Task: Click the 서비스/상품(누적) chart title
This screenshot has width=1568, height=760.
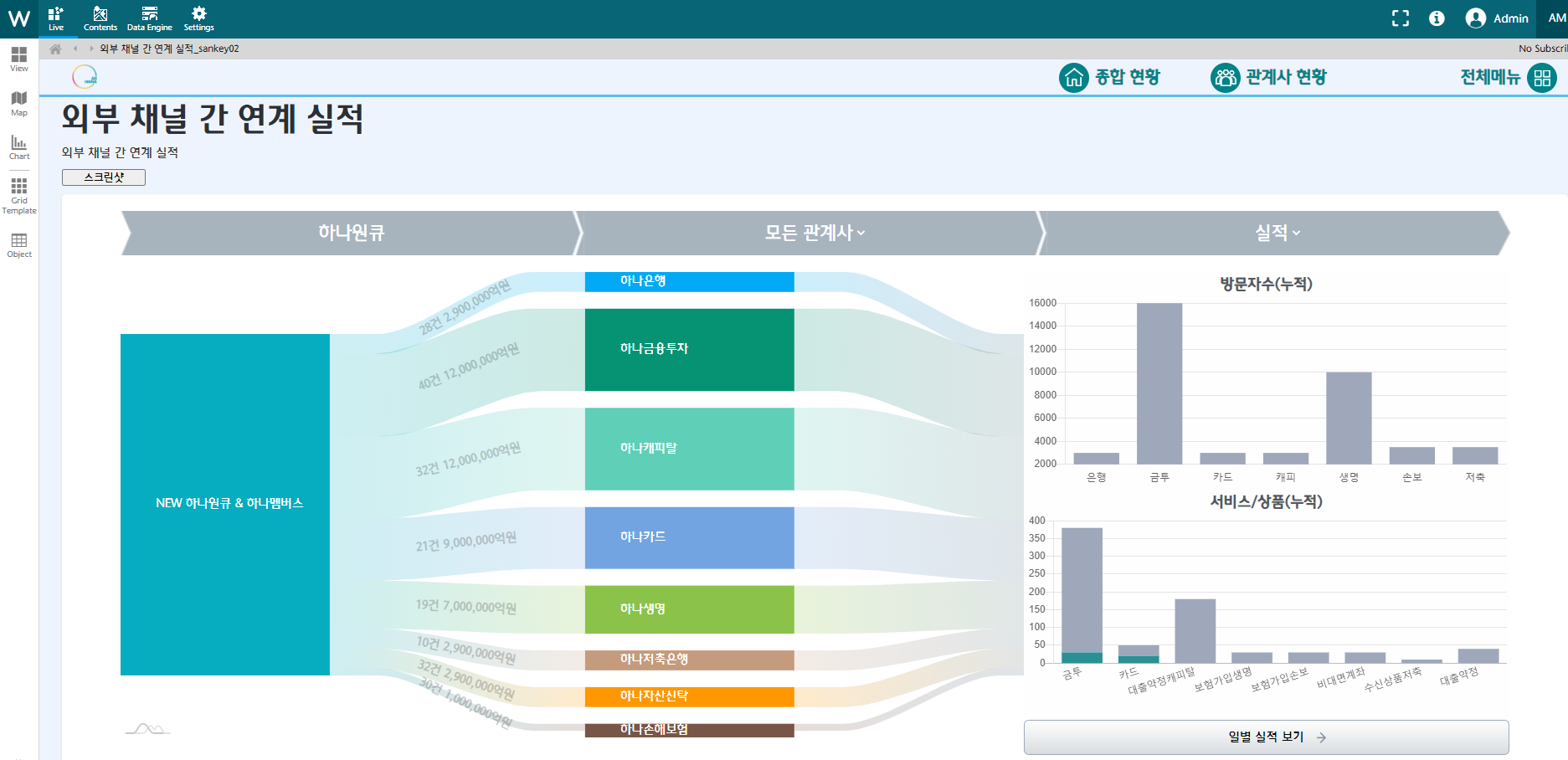Action: pyautogui.click(x=1266, y=501)
